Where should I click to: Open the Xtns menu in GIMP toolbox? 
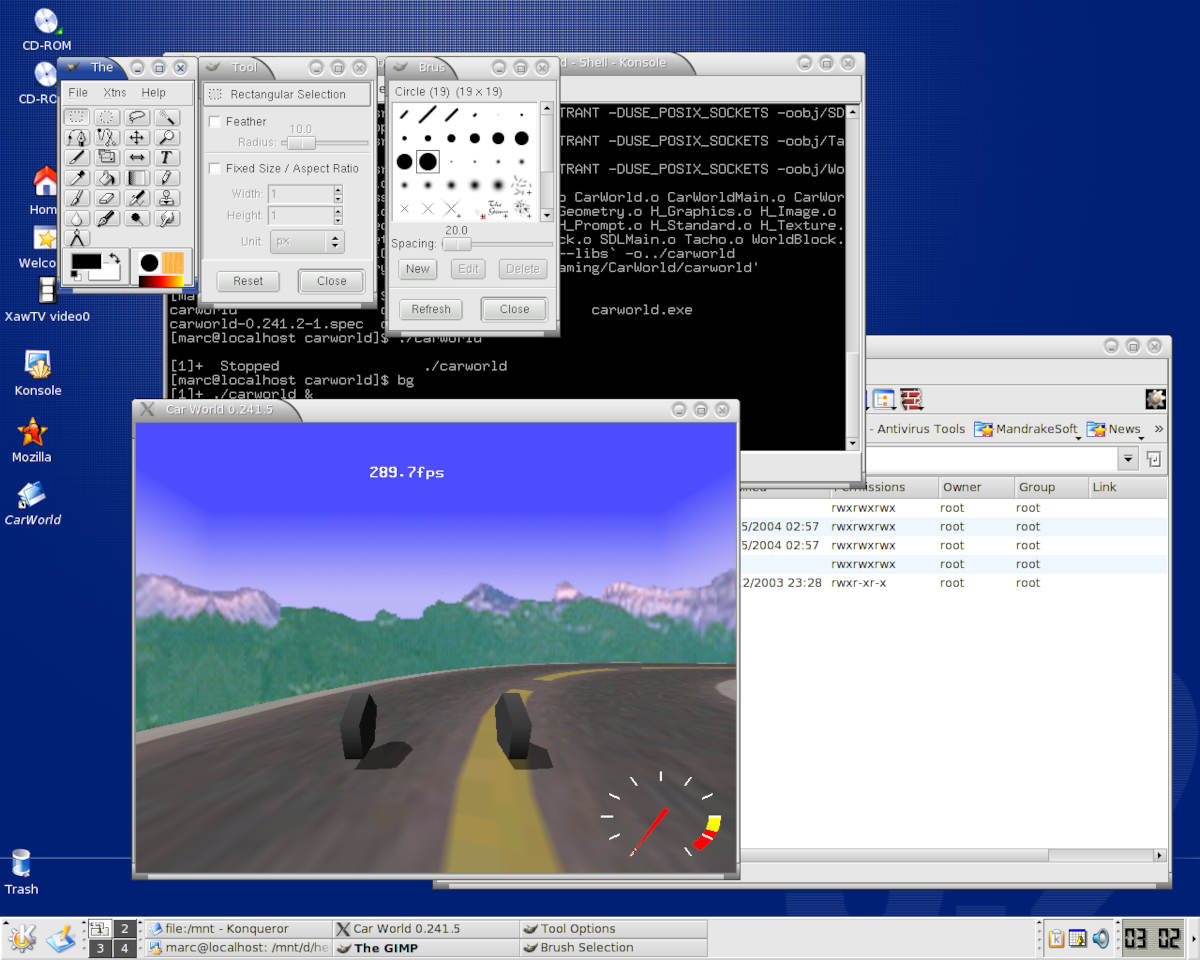click(x=115, y=92)
